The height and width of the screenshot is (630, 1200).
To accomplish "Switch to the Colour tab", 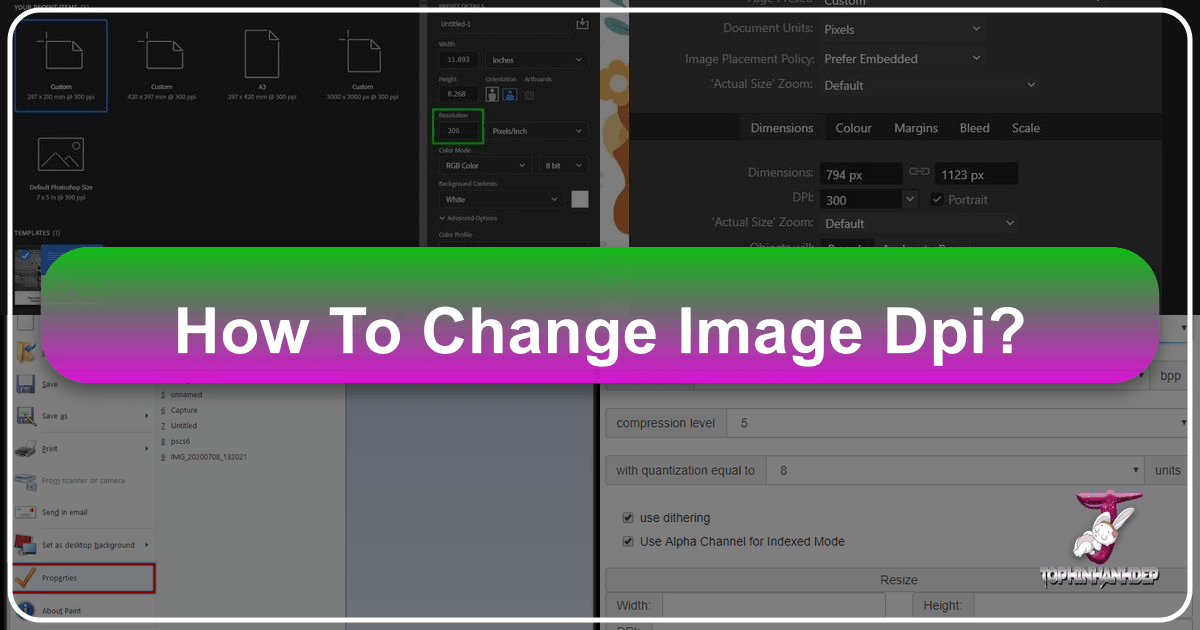I will (x=853, y=127).
